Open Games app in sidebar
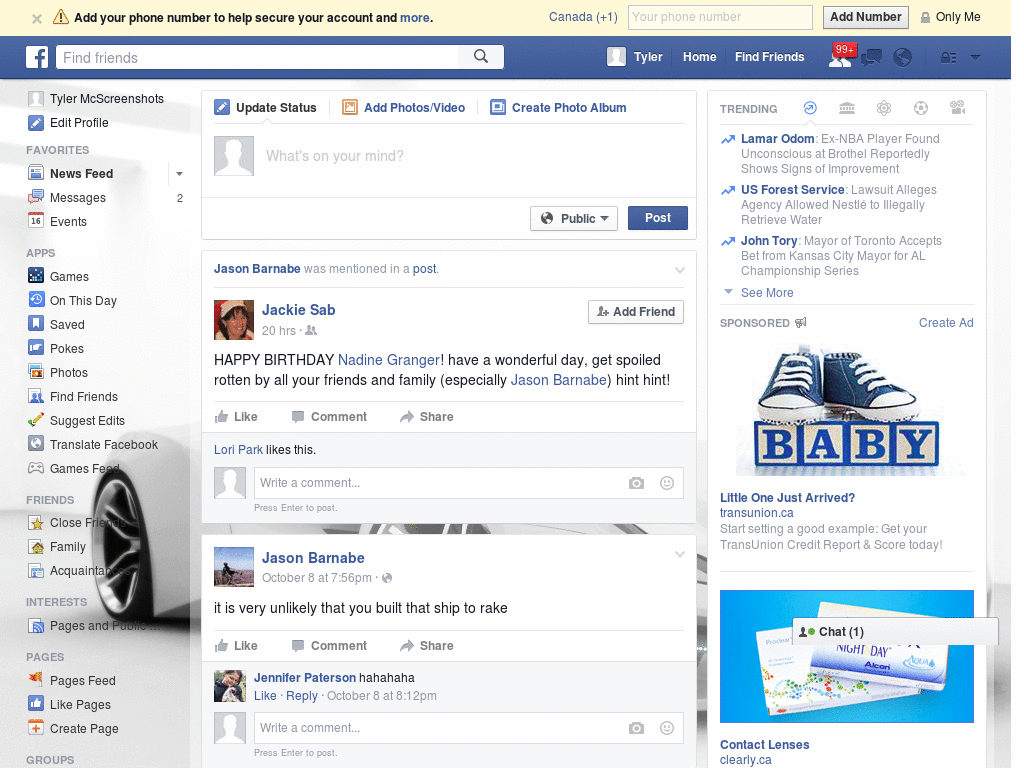Image resolution: width=1024 pixels, height=768 pixels. point(59,276)
